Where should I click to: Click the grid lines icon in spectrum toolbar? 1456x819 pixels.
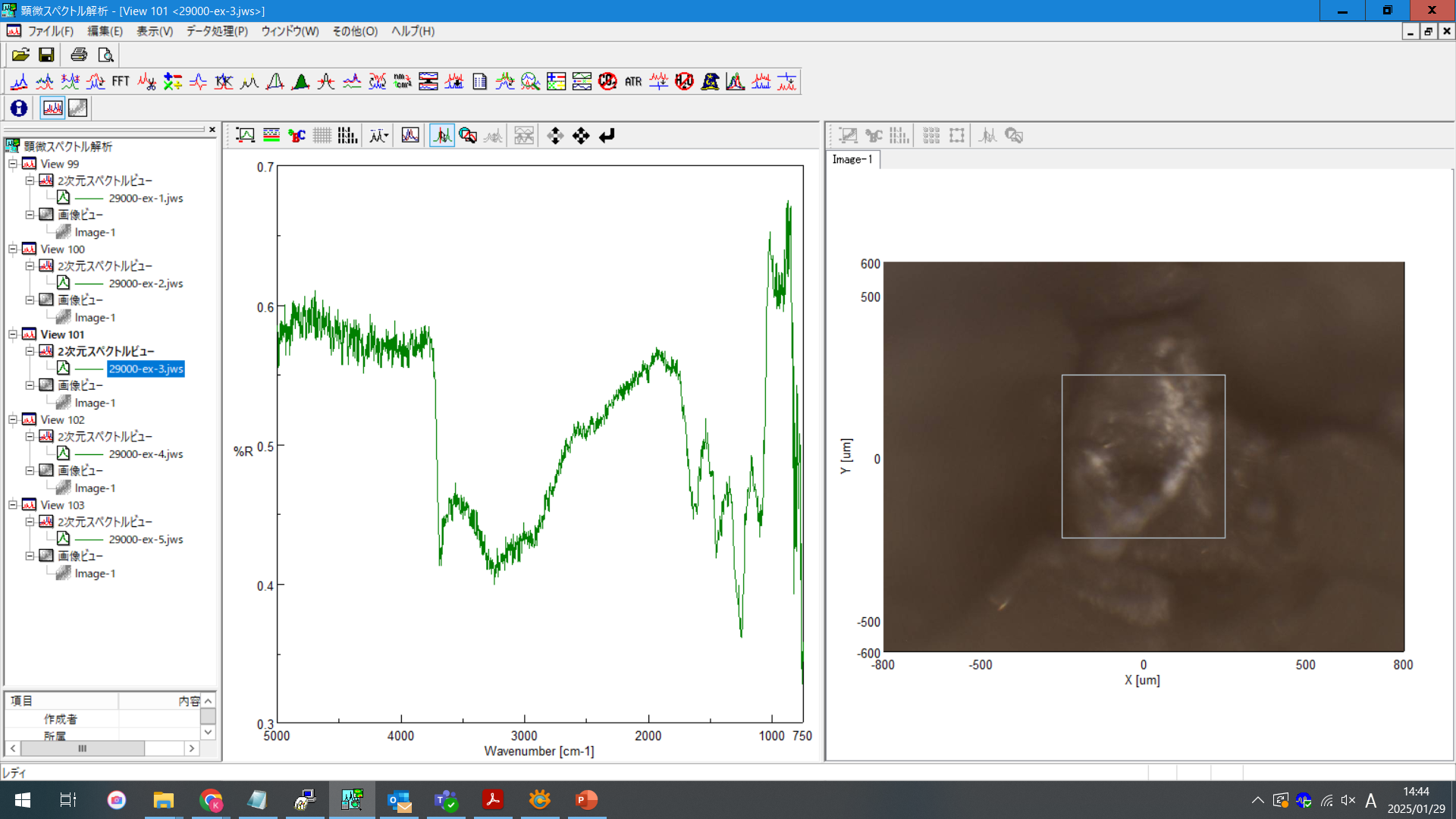point(322,136)
